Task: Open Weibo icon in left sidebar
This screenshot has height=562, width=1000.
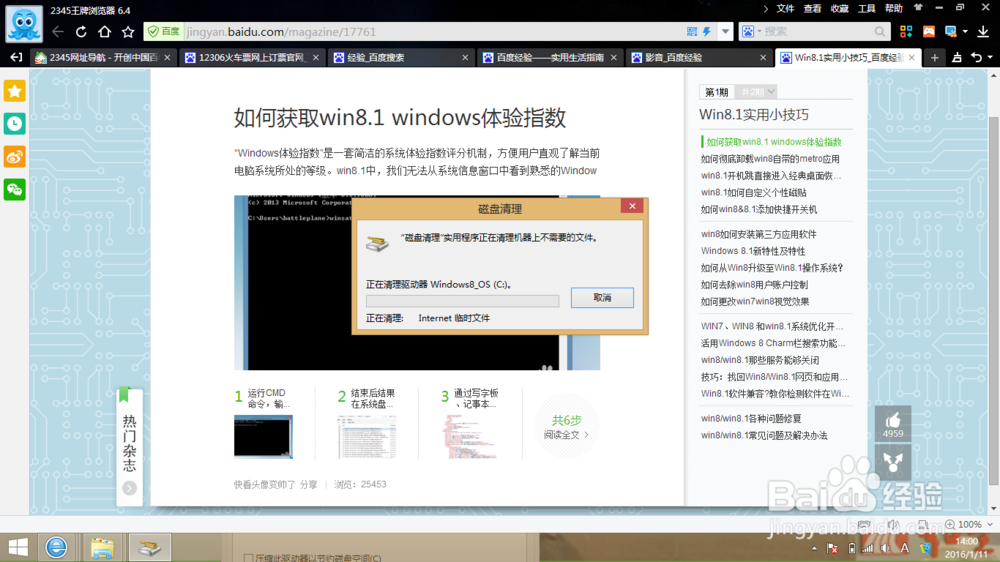Action: (15, 156)
